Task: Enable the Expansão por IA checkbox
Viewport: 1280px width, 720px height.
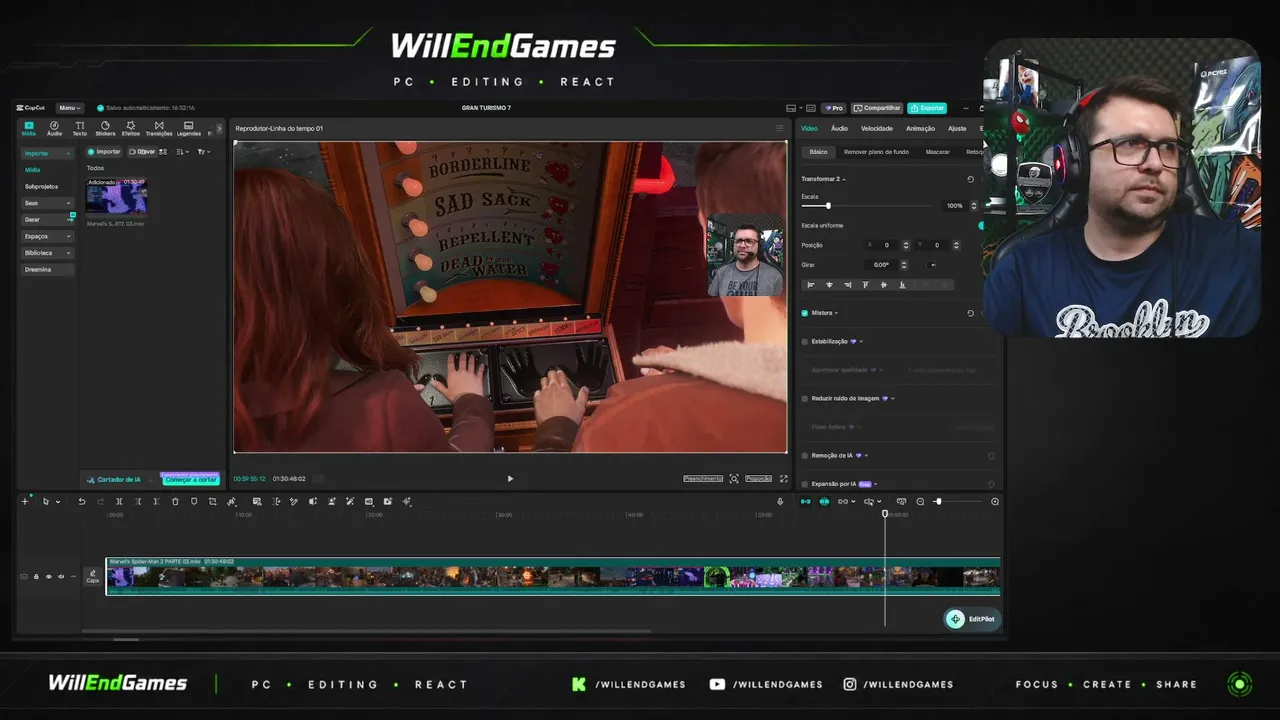Action: (x=805, y=484)
